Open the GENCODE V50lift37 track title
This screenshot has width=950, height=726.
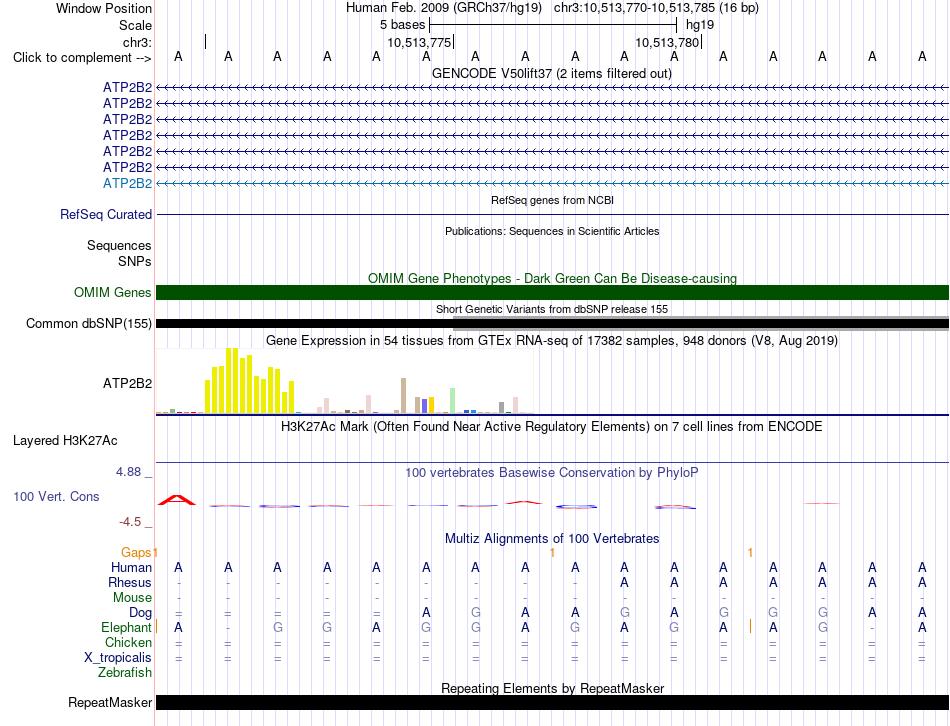[x=551, y=73]
